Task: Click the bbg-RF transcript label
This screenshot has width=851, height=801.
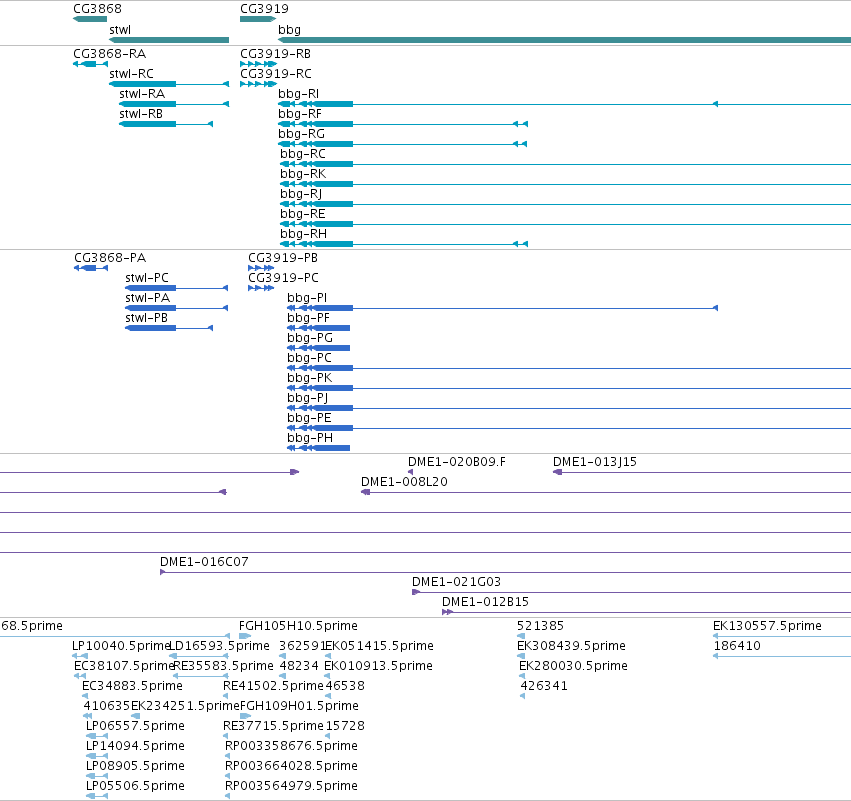Action: click(x=300, y=114)
